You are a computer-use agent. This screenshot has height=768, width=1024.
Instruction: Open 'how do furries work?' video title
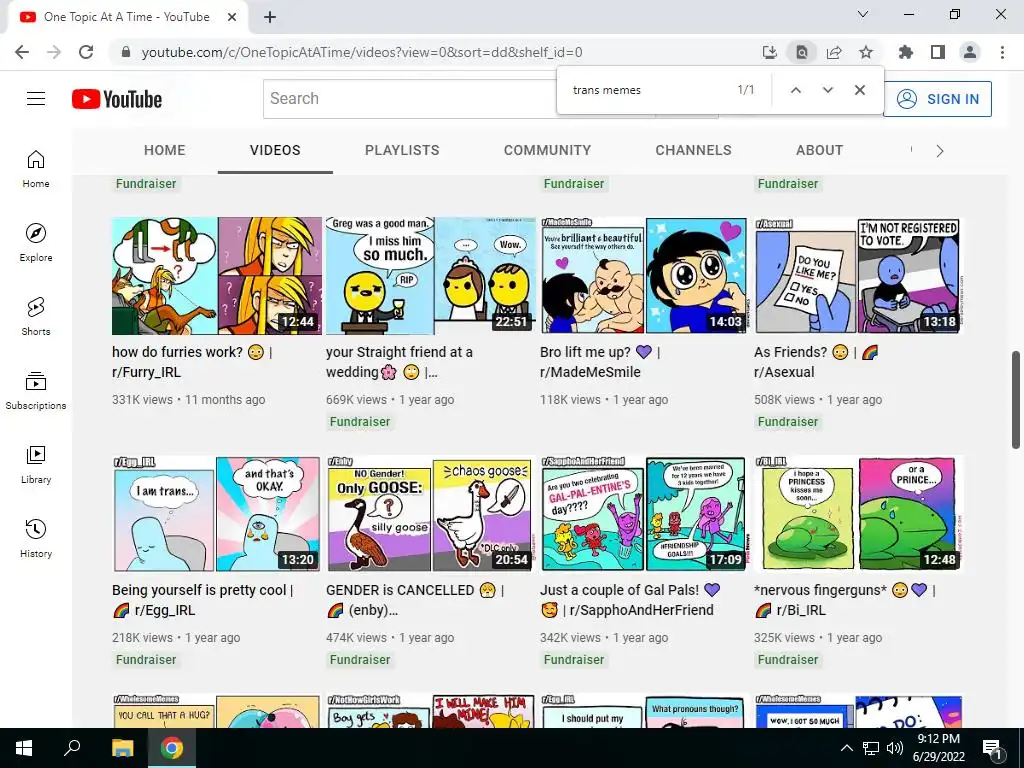pyautogui.click(x=193, y=362)
